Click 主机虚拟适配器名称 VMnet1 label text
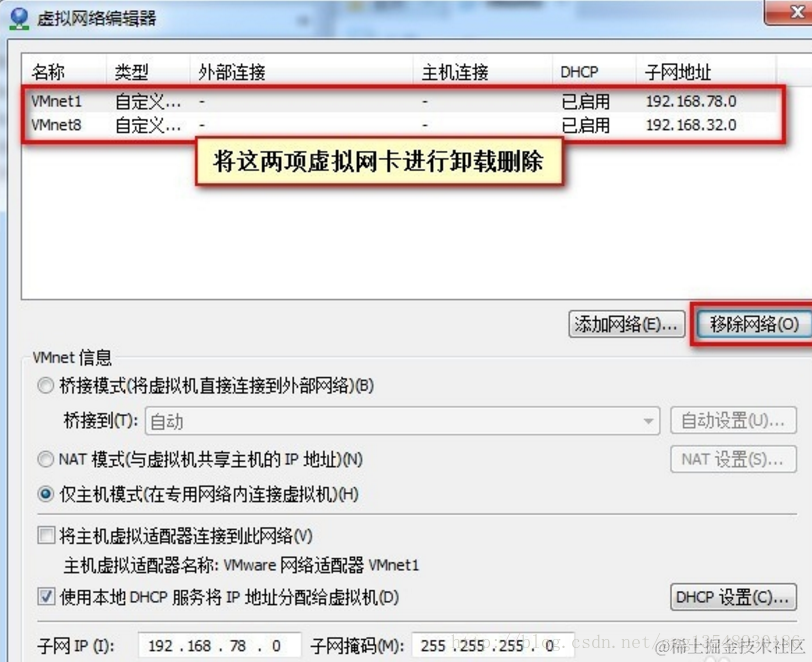Image resolution: width=812 pixels, height=662 pixels. 241,565
